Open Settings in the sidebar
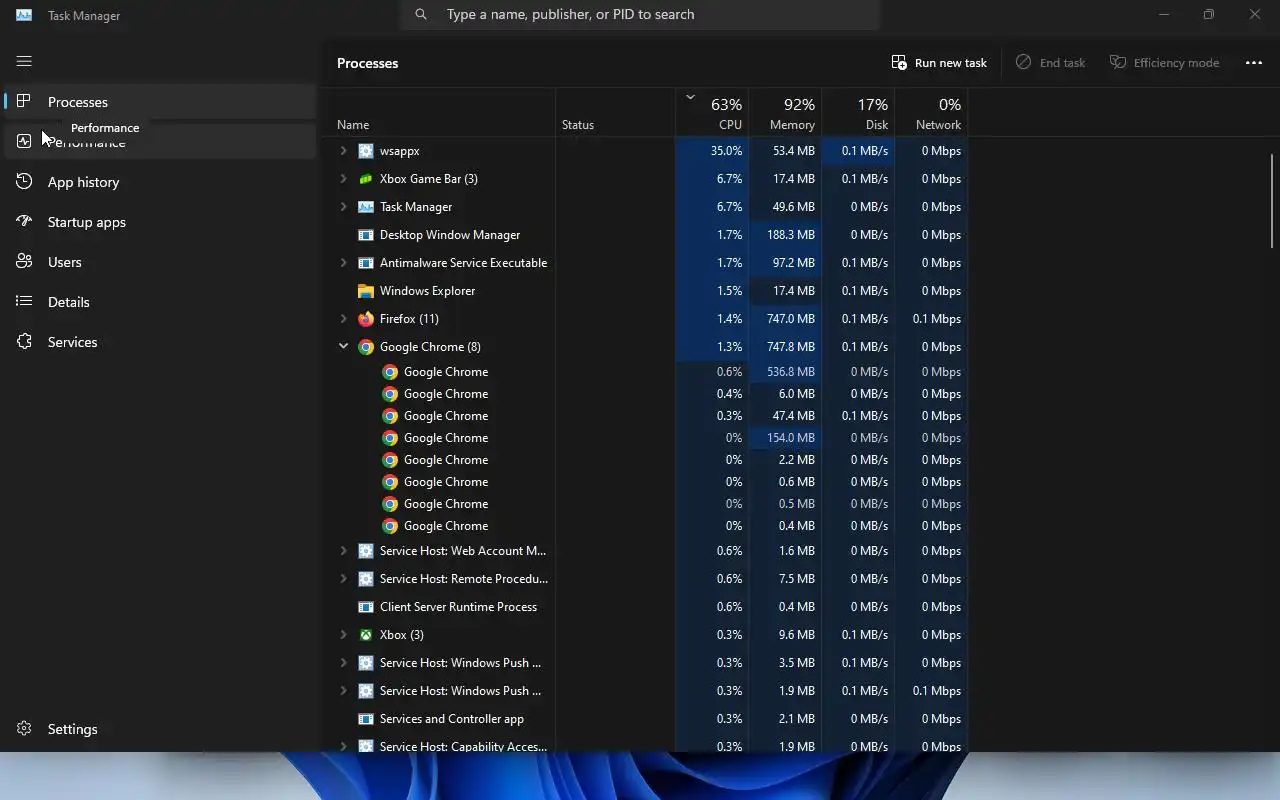Viewport: 1280px width, 800px height. pos(160,729)
